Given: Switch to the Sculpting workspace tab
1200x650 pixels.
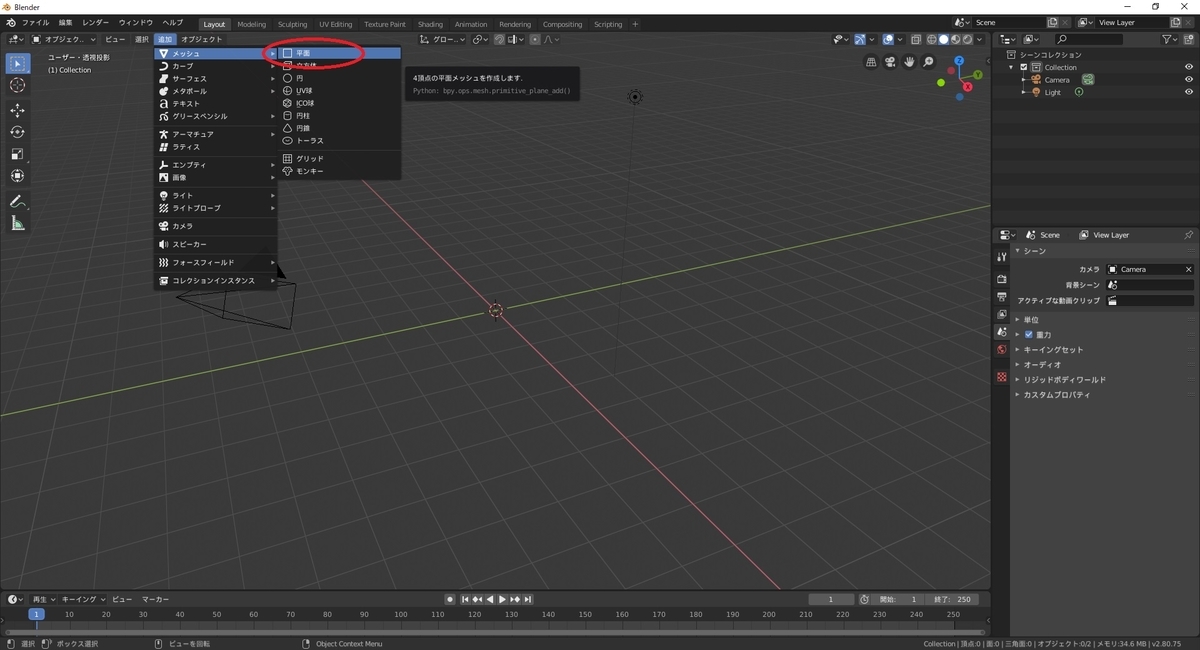Looking at the screenshot, I should (293, 24).
